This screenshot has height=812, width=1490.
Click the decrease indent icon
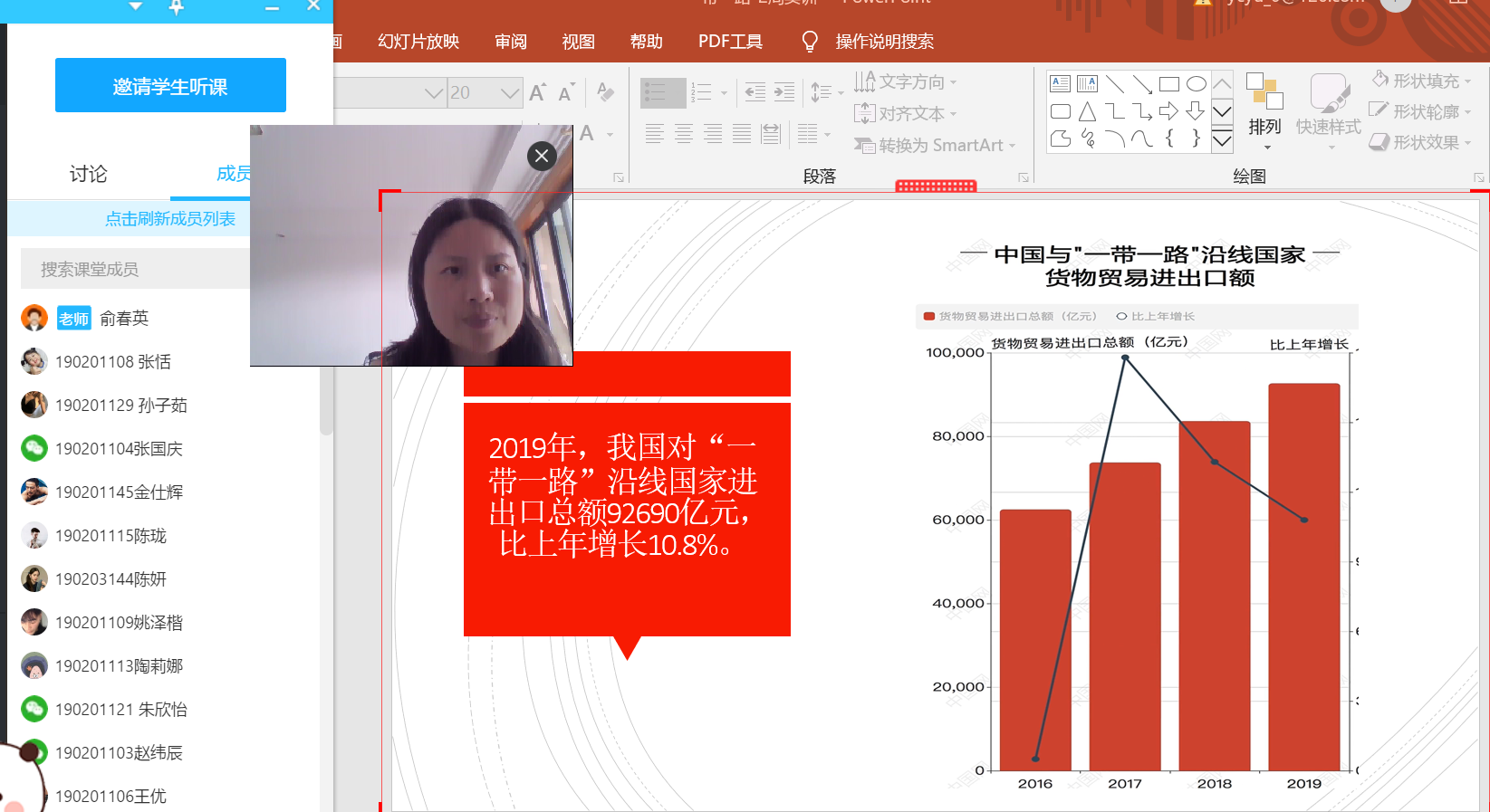pos(755,91)
